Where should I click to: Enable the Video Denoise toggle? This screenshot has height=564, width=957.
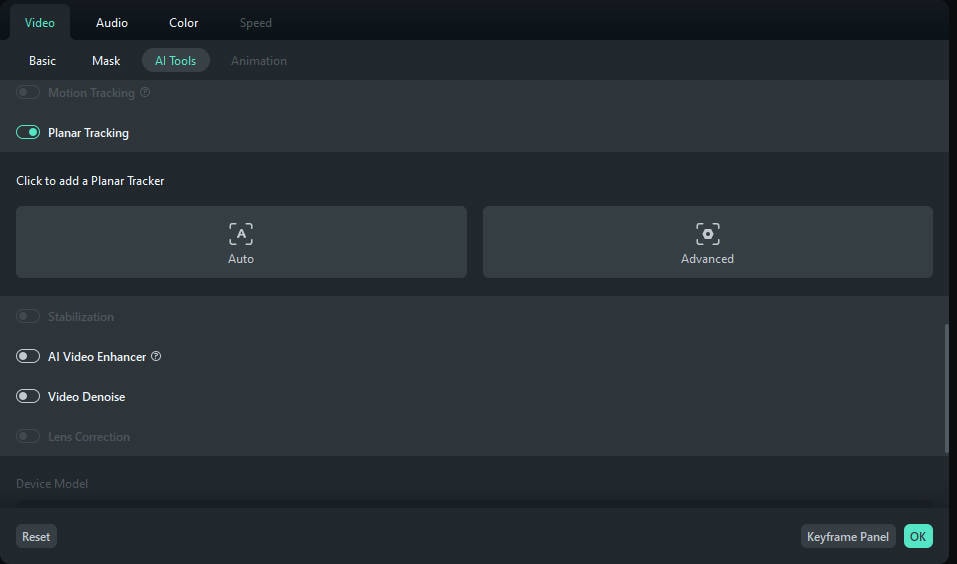[x=28, y=396]
